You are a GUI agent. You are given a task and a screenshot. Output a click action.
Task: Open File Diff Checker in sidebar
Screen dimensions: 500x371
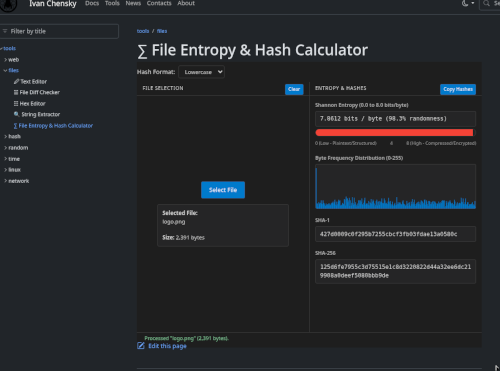(x=37, y=92)
